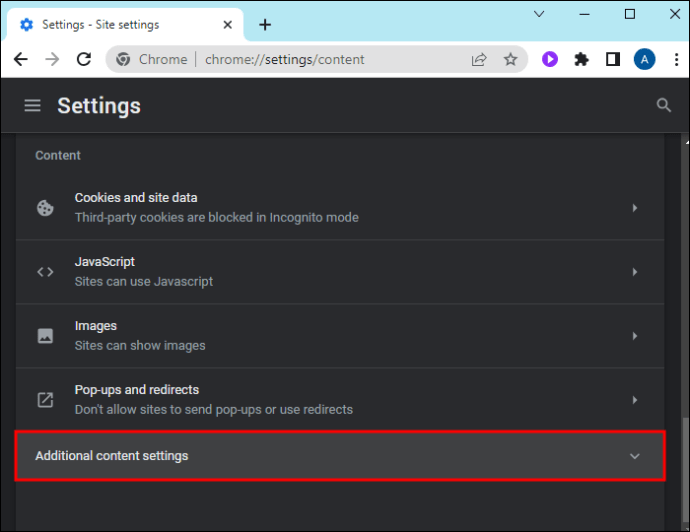This screenshot has height=532, width=690.
Task: Open Pop-ups and redirects settings
Action: [340, 399]
